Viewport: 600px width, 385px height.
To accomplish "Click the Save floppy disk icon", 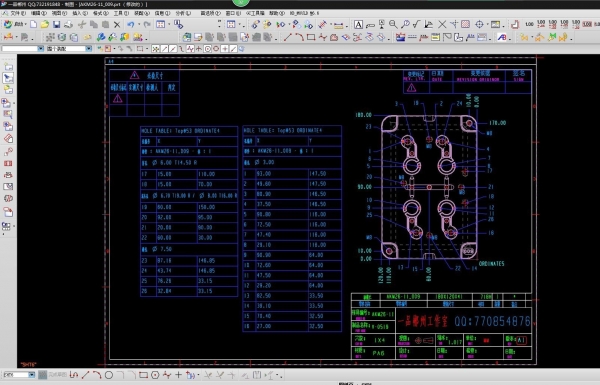I will pyautogui.click(x=57, y=24).
